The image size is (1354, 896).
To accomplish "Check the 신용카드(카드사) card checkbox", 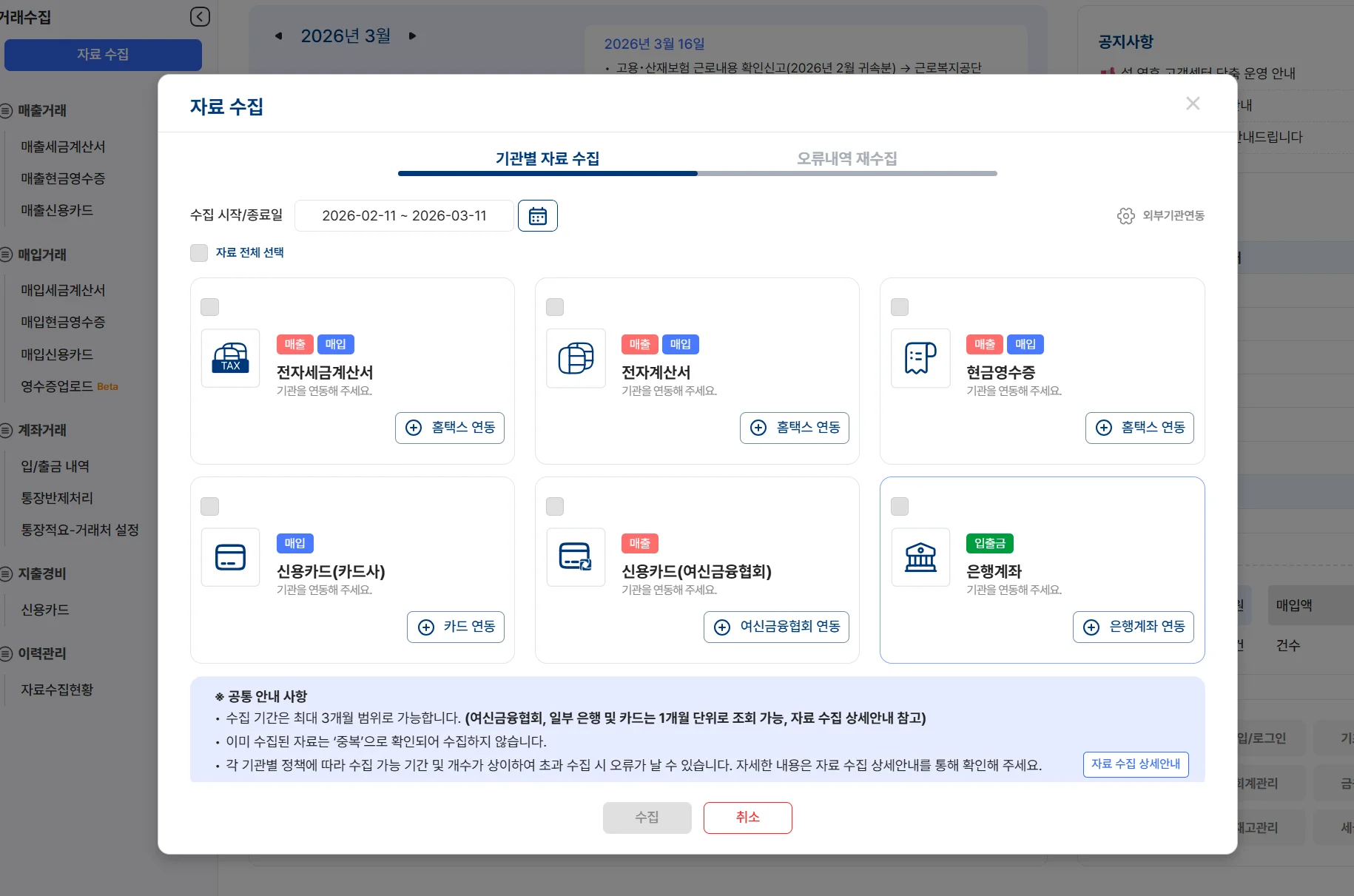I will 210,506.
